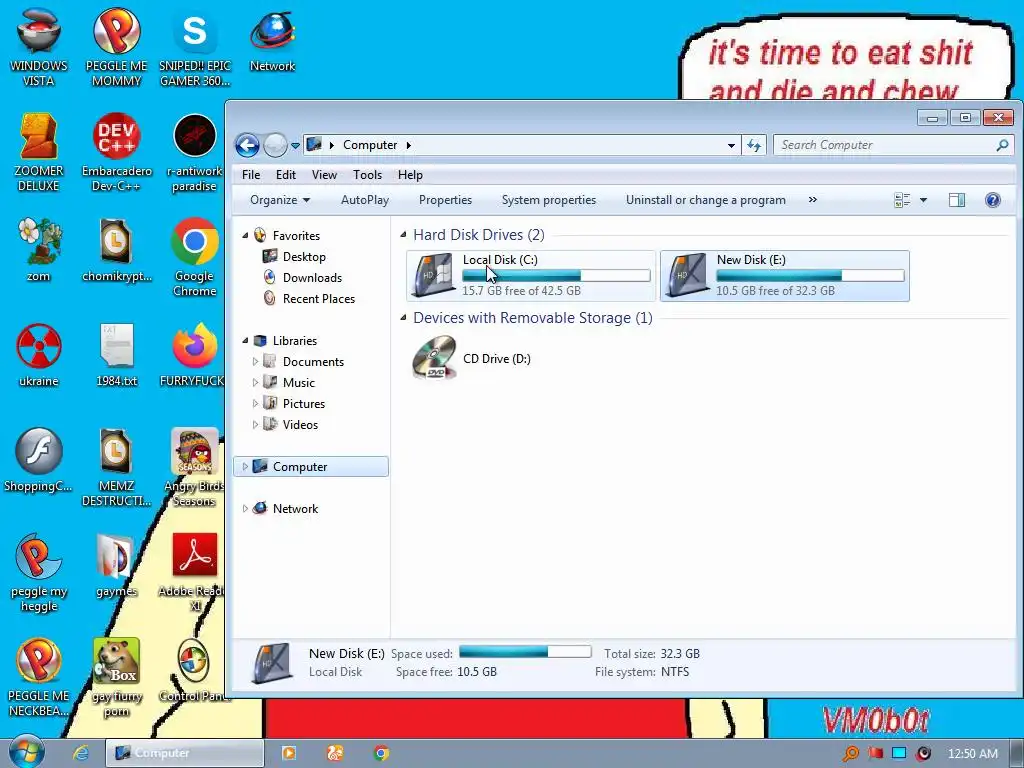Open the Tools menu

367,174
